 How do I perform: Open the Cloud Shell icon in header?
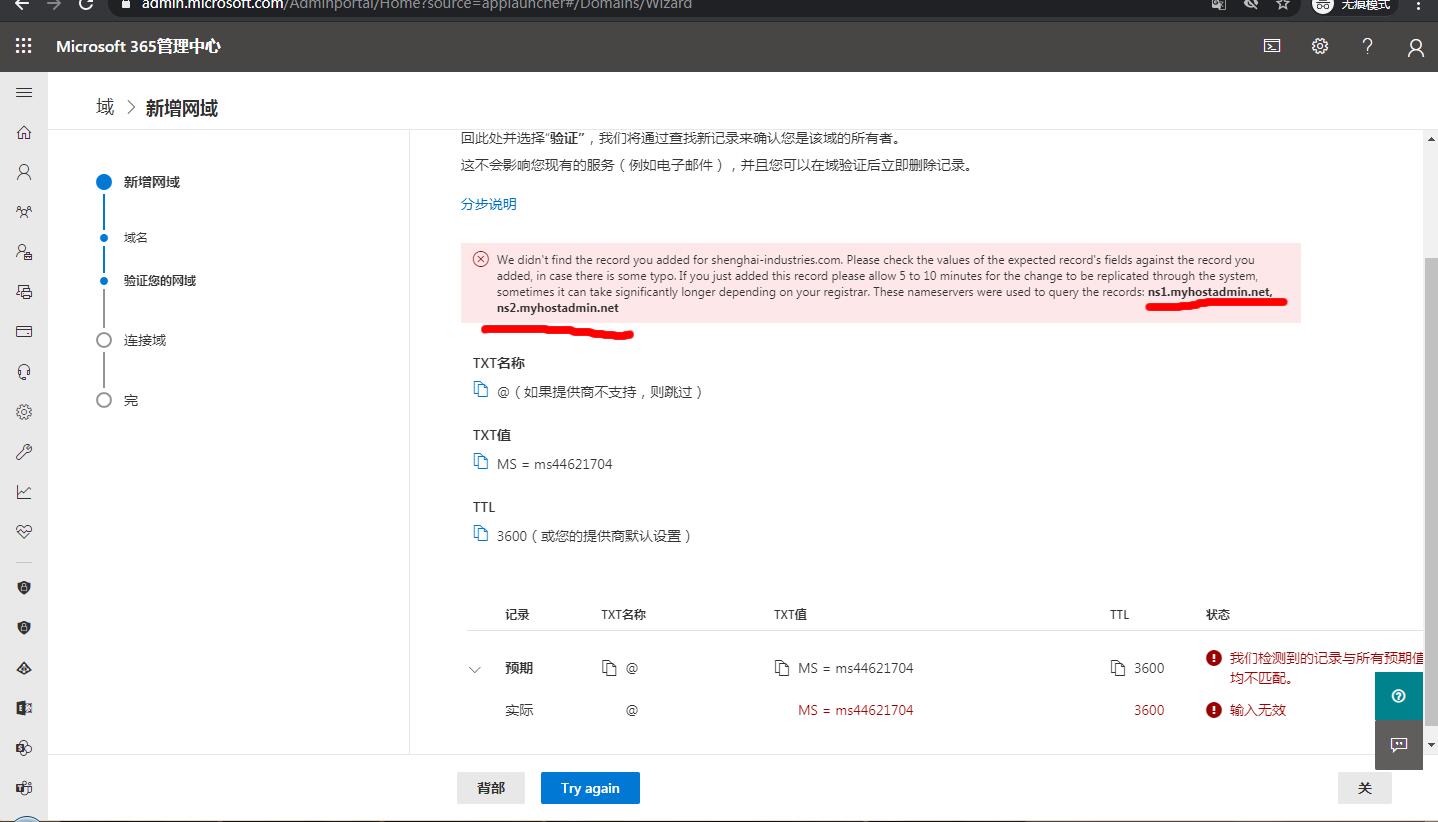click(1272, 46)
